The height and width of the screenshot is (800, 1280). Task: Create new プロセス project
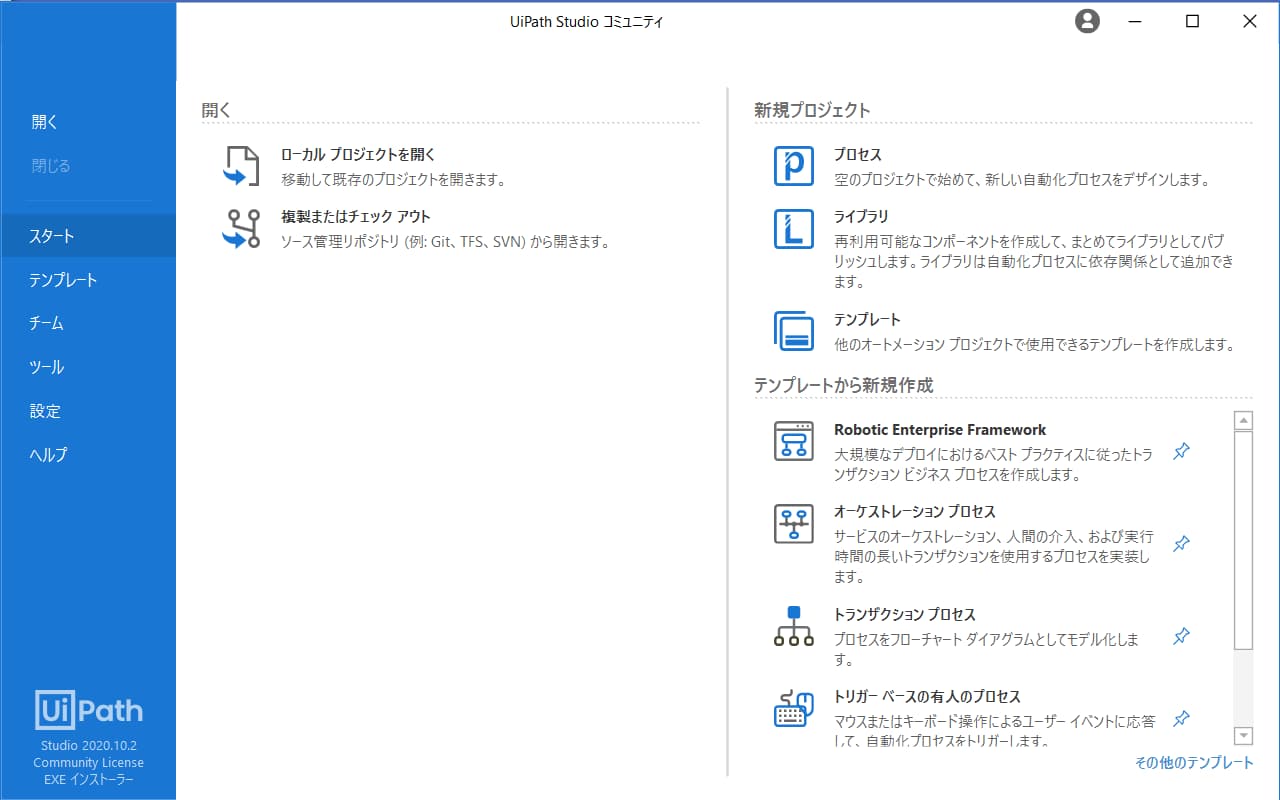tap(858, 155)
